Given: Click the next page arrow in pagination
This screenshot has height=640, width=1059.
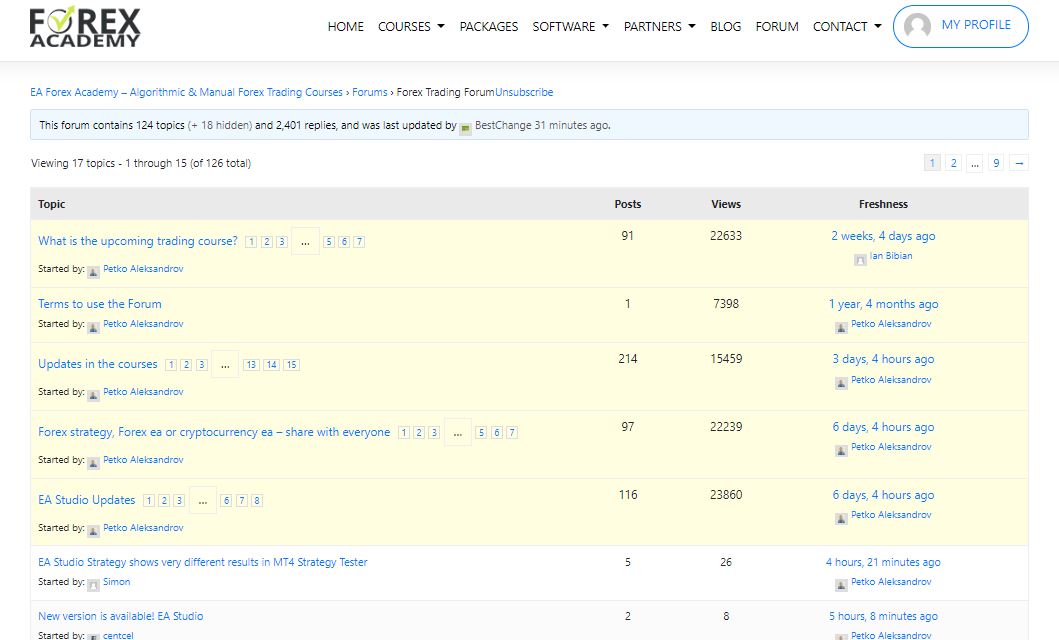Looking at the screenshot, I should pos(1018,163).
